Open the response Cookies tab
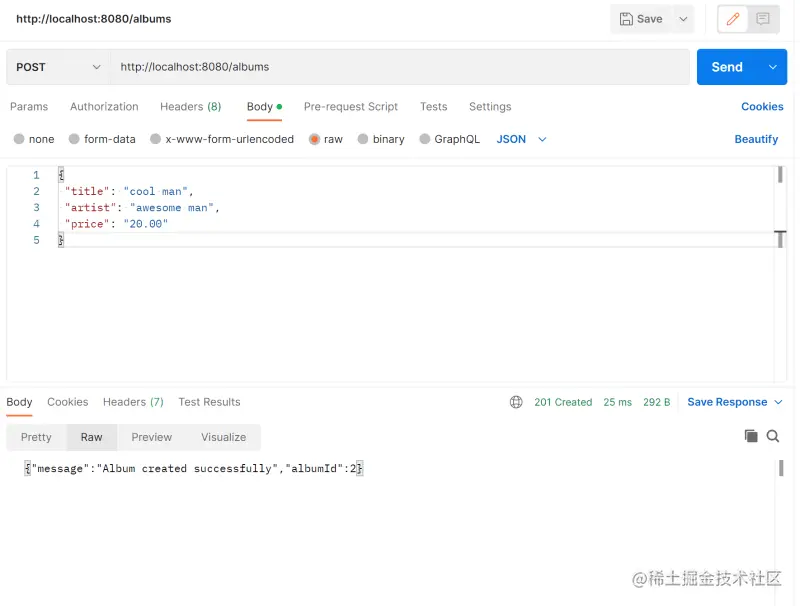The image size is (800, 606). [x=68, y=402]
